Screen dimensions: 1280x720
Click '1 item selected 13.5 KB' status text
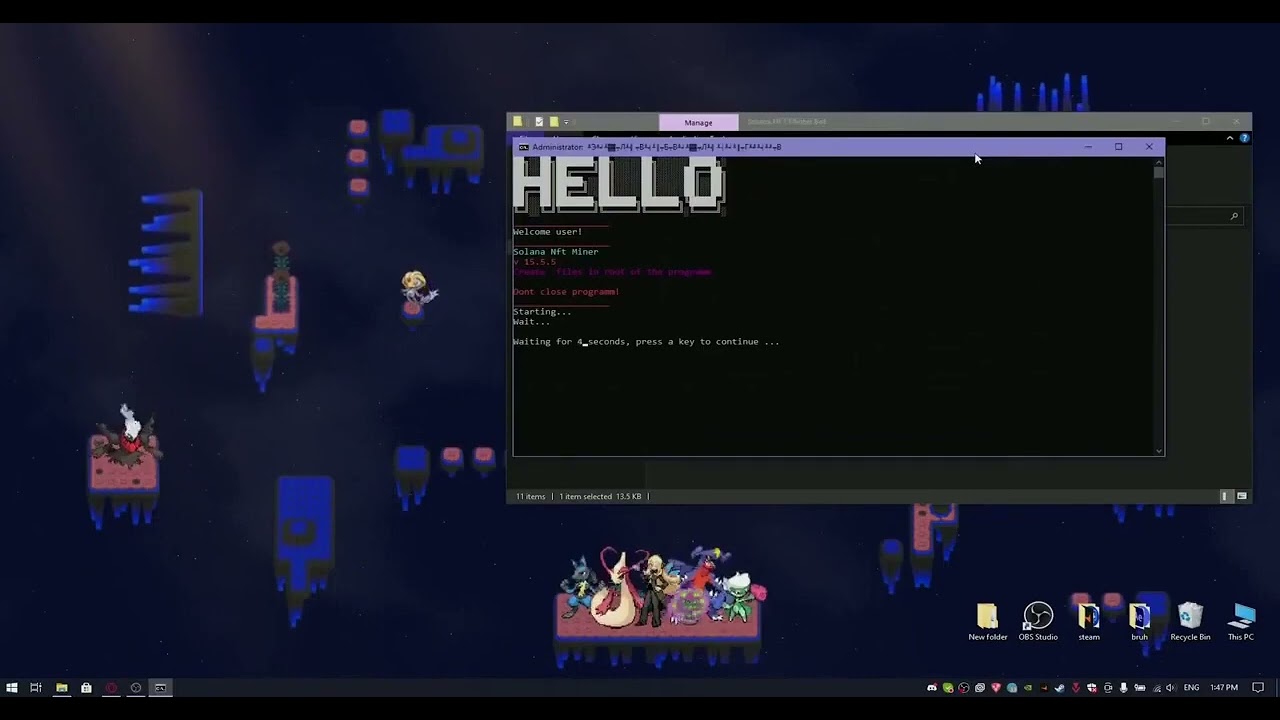[600, 496]
